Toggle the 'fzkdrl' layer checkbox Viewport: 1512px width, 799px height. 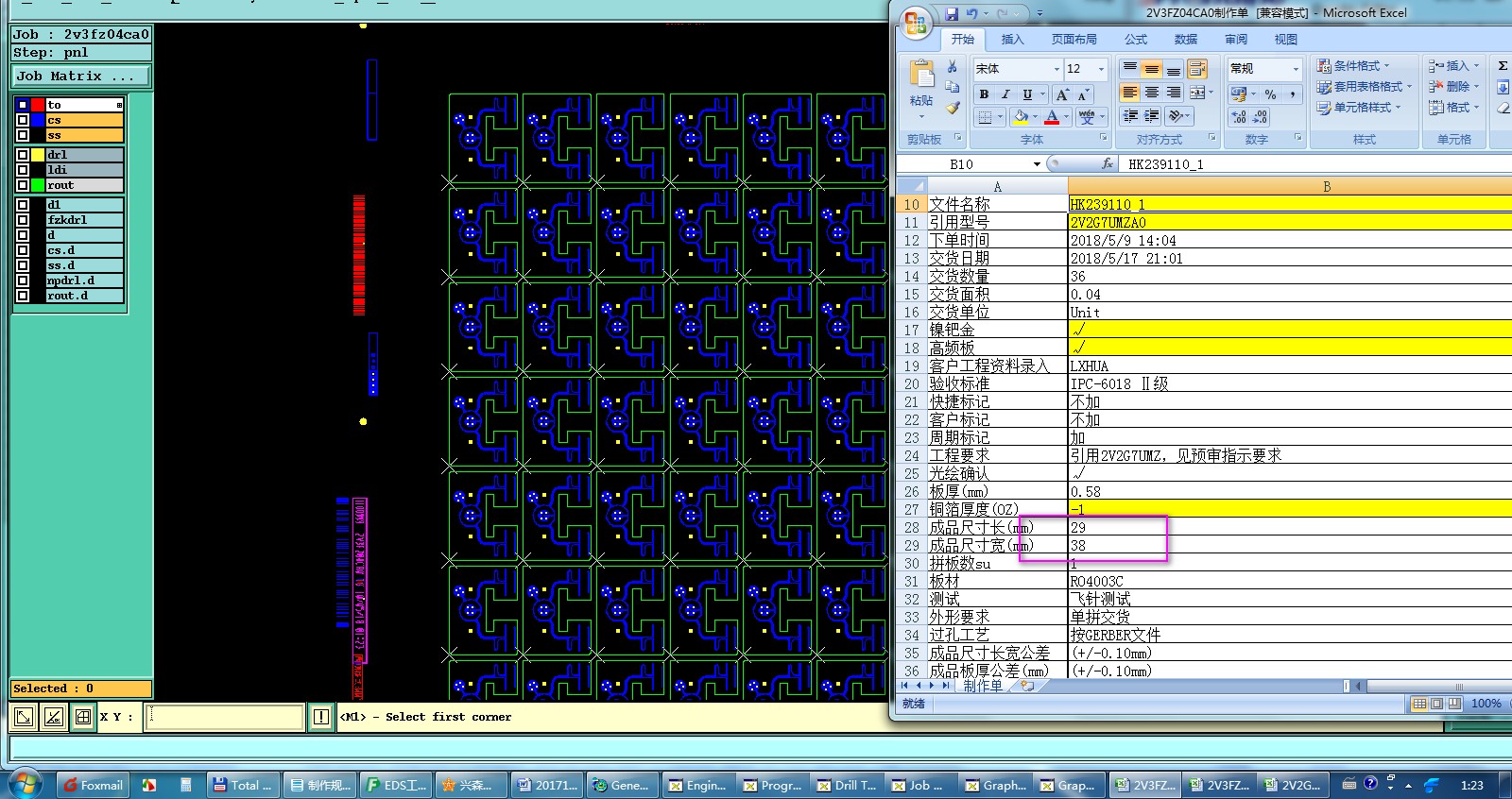(x=23, y=220)
